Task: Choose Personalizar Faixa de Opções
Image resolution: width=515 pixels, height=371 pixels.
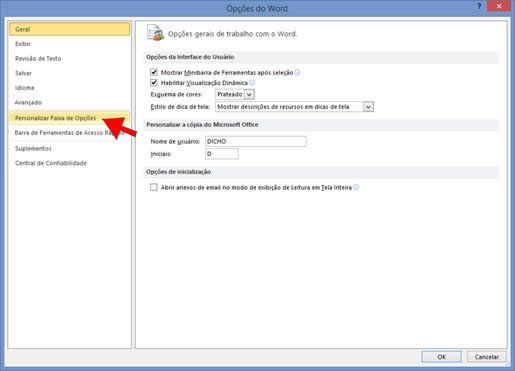Action: [70, 118]
